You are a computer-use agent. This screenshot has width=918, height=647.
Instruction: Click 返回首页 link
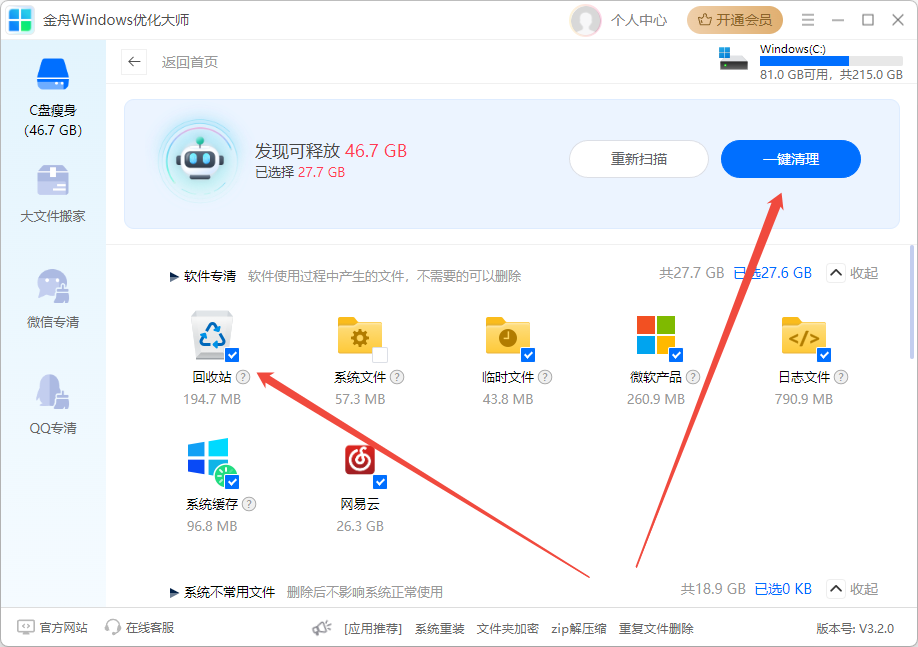tap(190, 62)
